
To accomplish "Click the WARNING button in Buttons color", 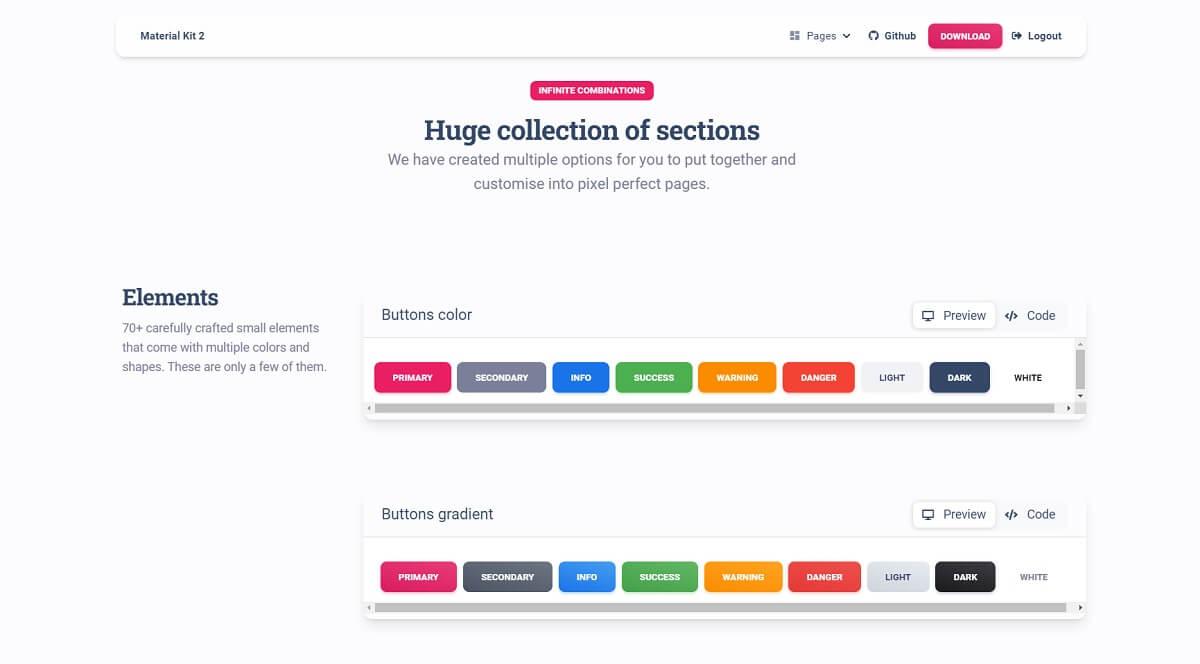I will click(x=737, y=377).
